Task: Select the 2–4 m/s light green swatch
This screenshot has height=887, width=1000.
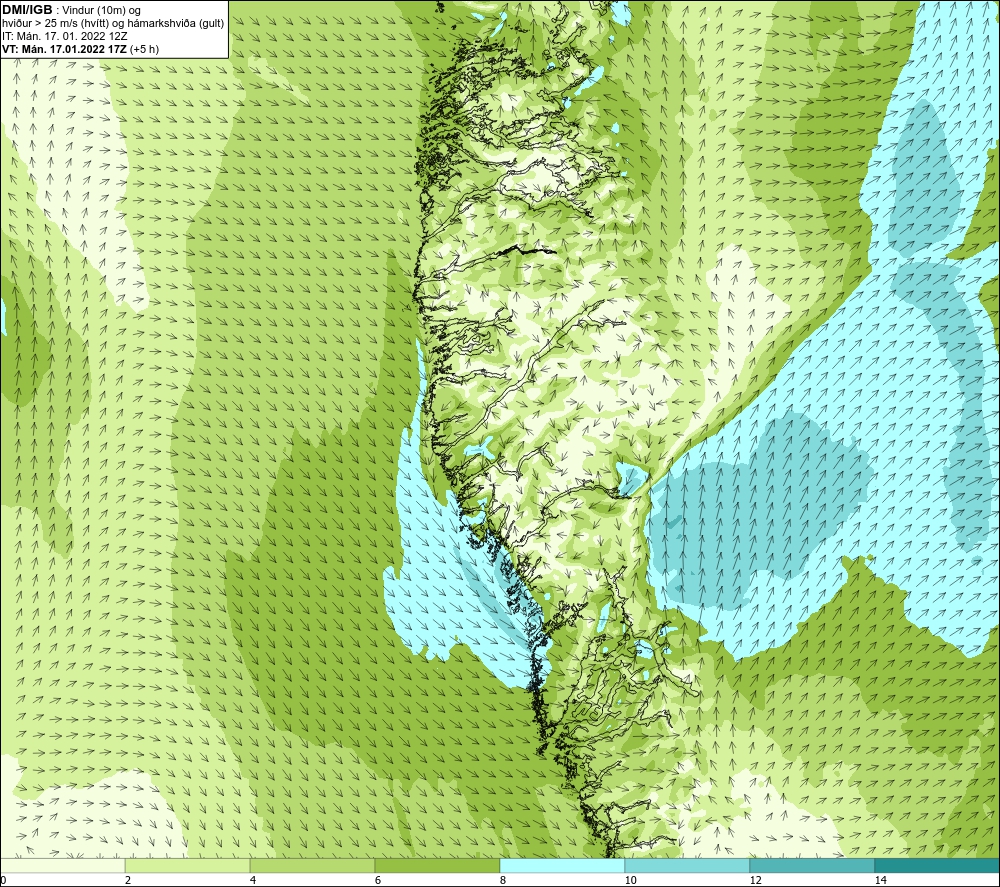Action: pyautogui.click(x=188, y=865)
